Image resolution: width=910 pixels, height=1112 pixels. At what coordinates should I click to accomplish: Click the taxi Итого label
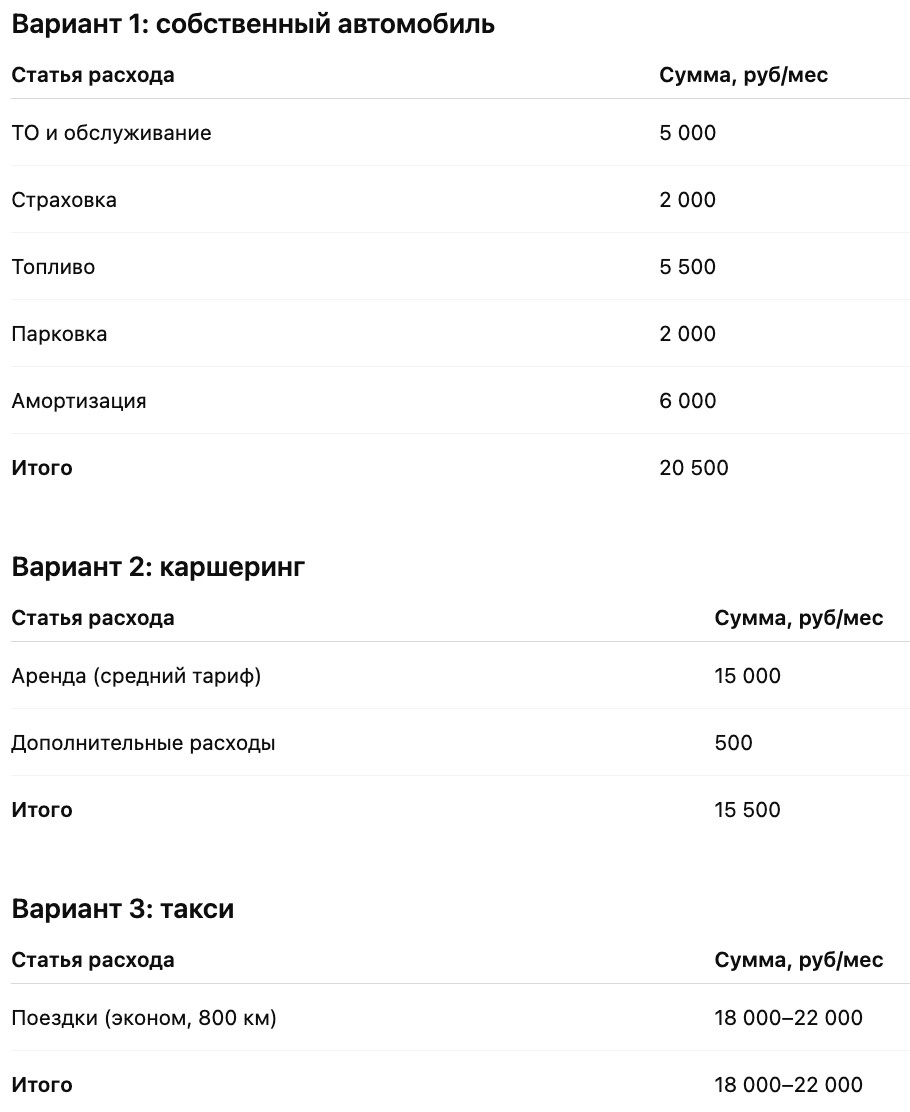pyautogui.click(x=42, y=1085)
